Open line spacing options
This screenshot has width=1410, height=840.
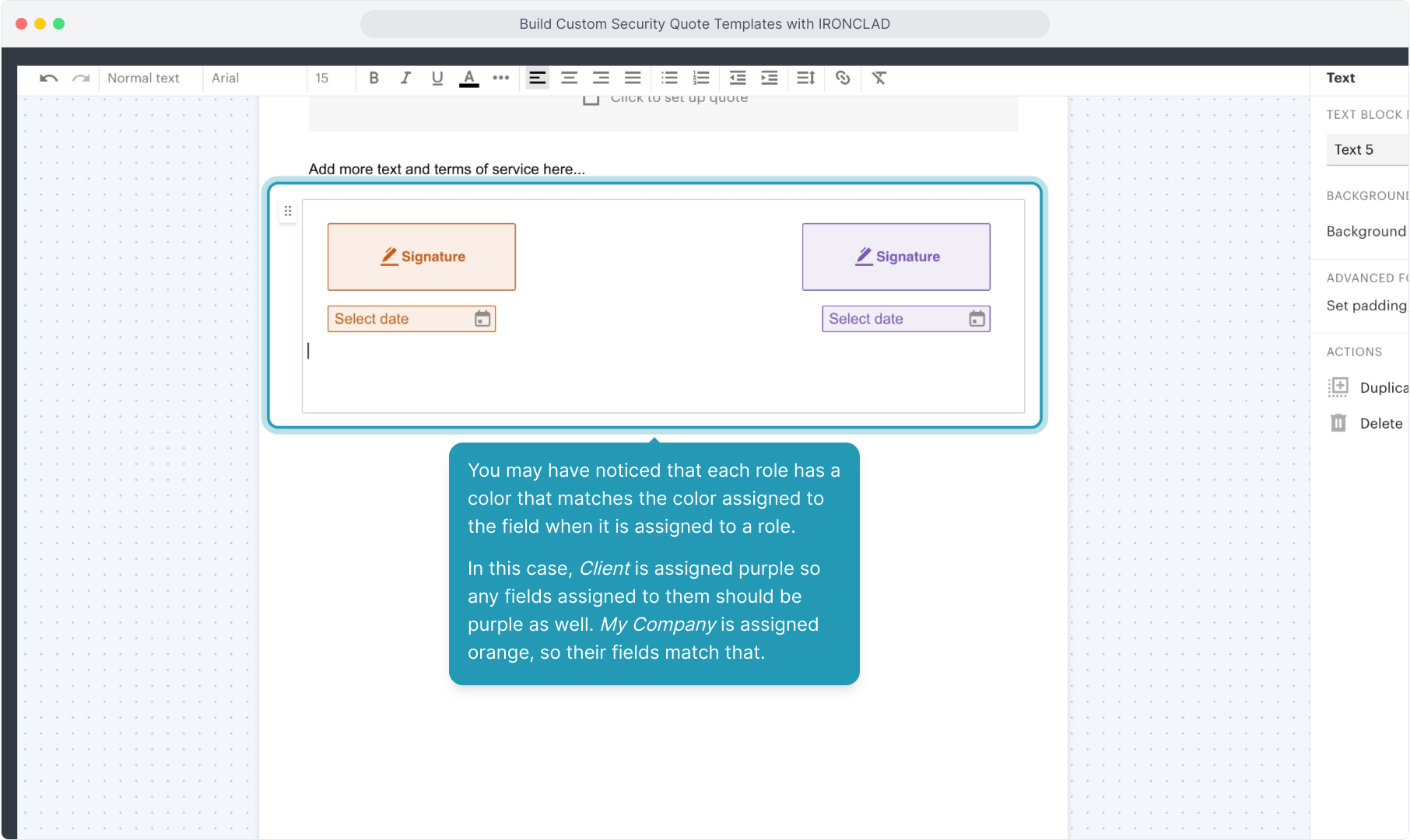pyautogui.click(x=805, y=78)
